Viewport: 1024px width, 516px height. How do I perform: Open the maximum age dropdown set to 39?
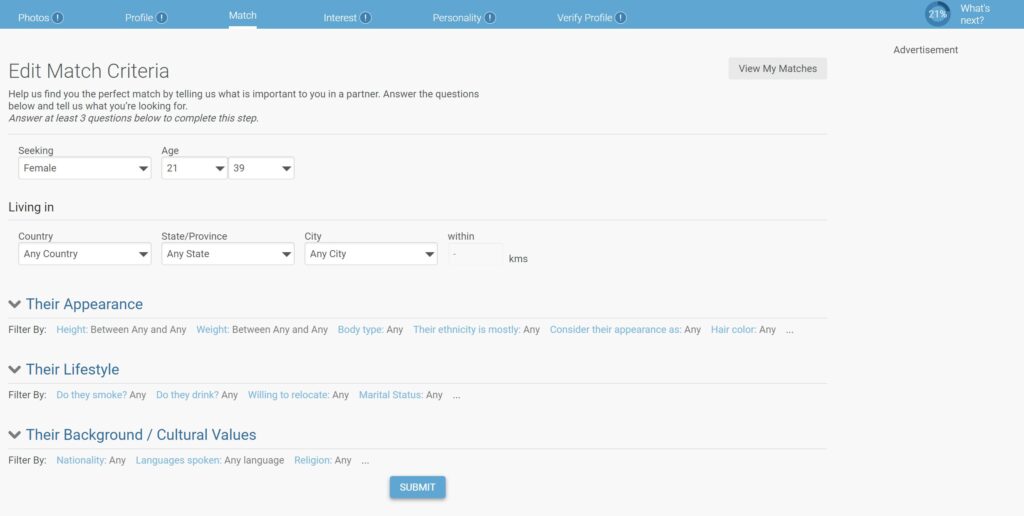(261, 169)
